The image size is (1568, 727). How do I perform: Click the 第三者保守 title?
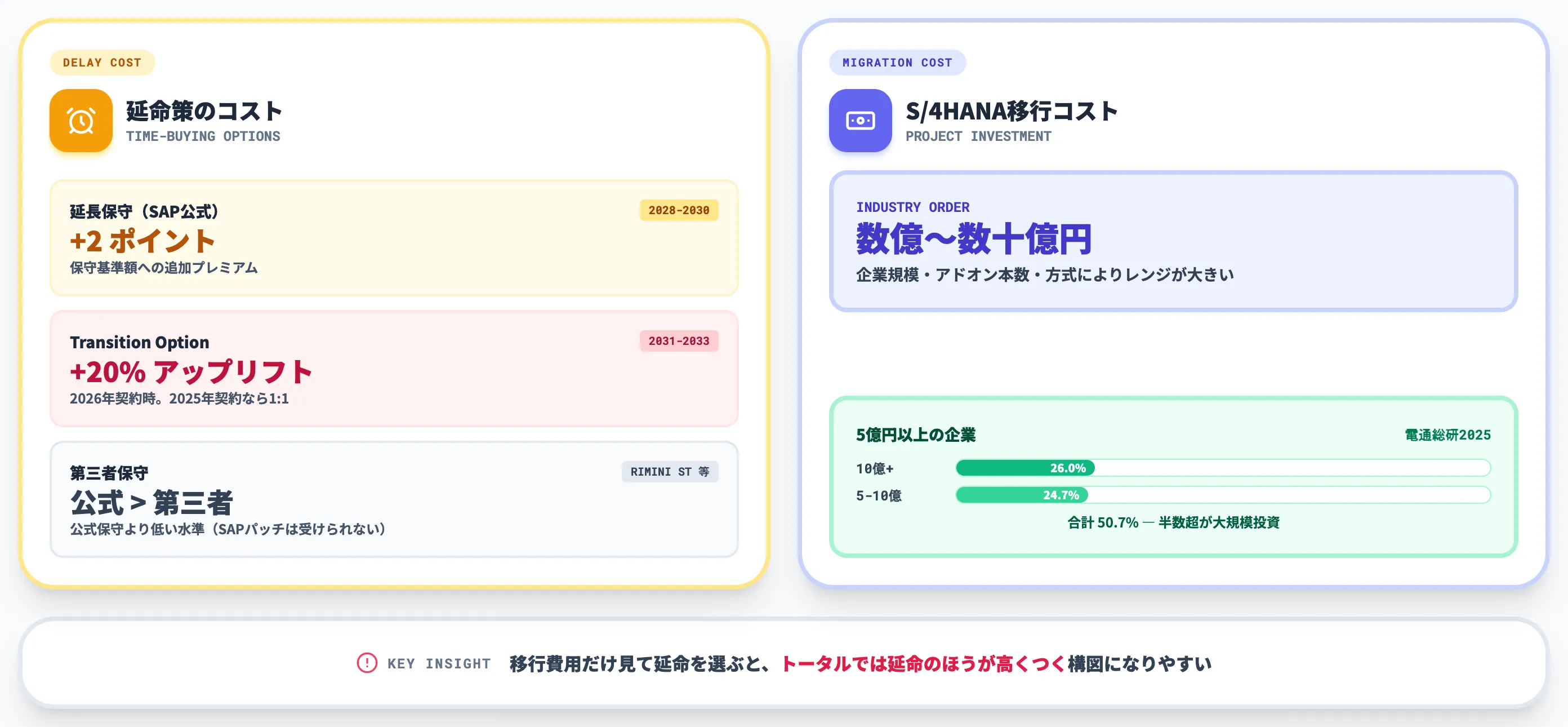[109, 473]
